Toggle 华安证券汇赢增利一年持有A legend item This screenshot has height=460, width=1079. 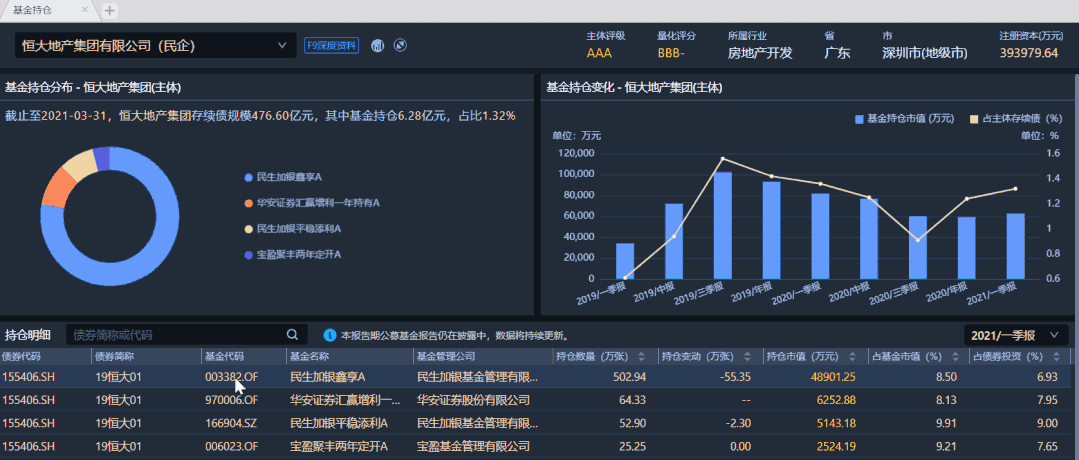(x=312, y=203)
